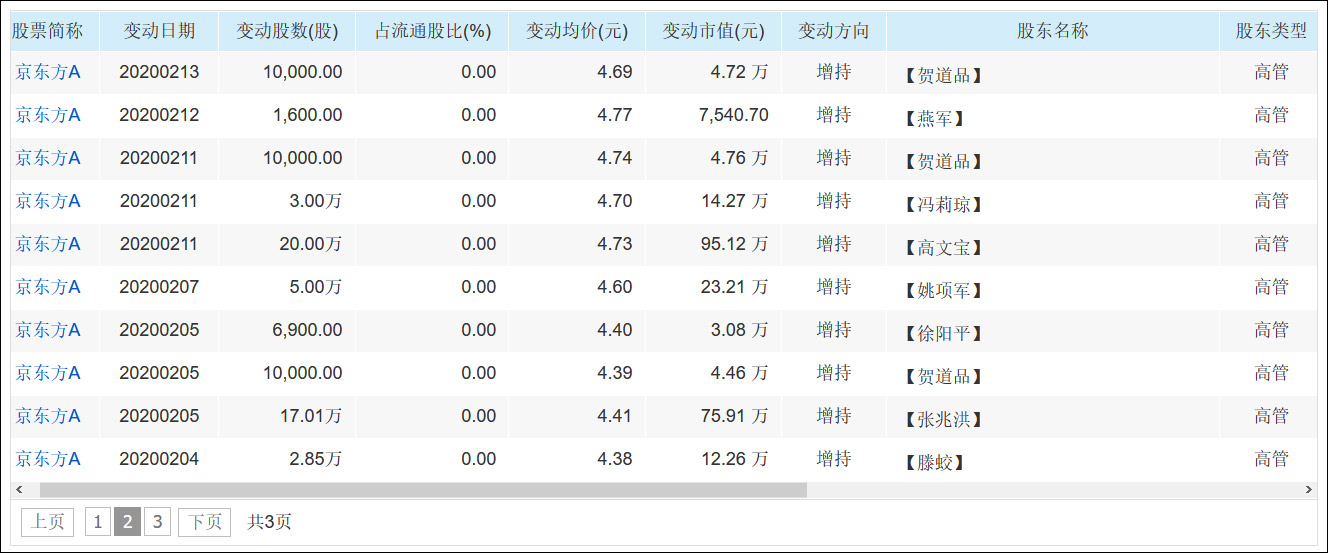
Task: Select shareholder name 【高文宝】
Action: tap(942, 248)
